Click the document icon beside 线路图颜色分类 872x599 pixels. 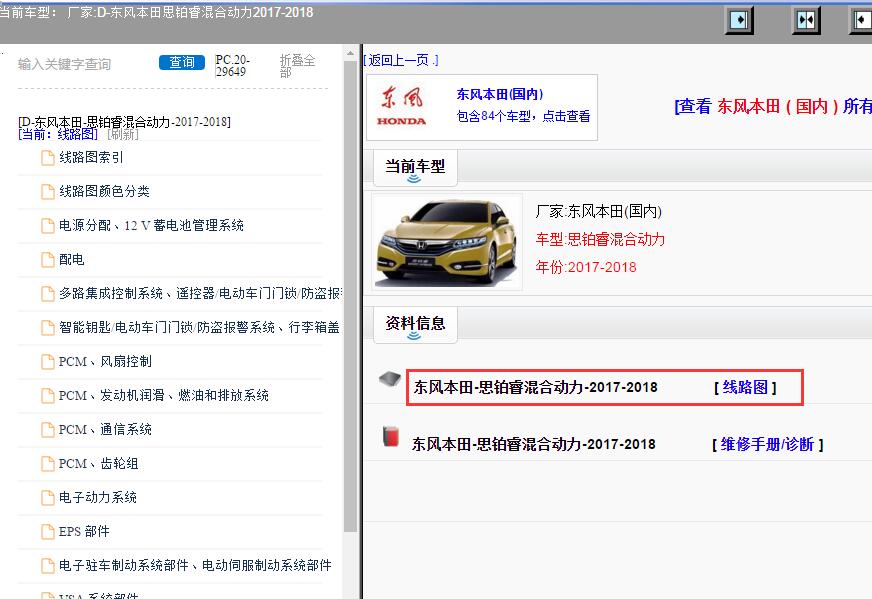pyautogui.click(x=48, y=192)
